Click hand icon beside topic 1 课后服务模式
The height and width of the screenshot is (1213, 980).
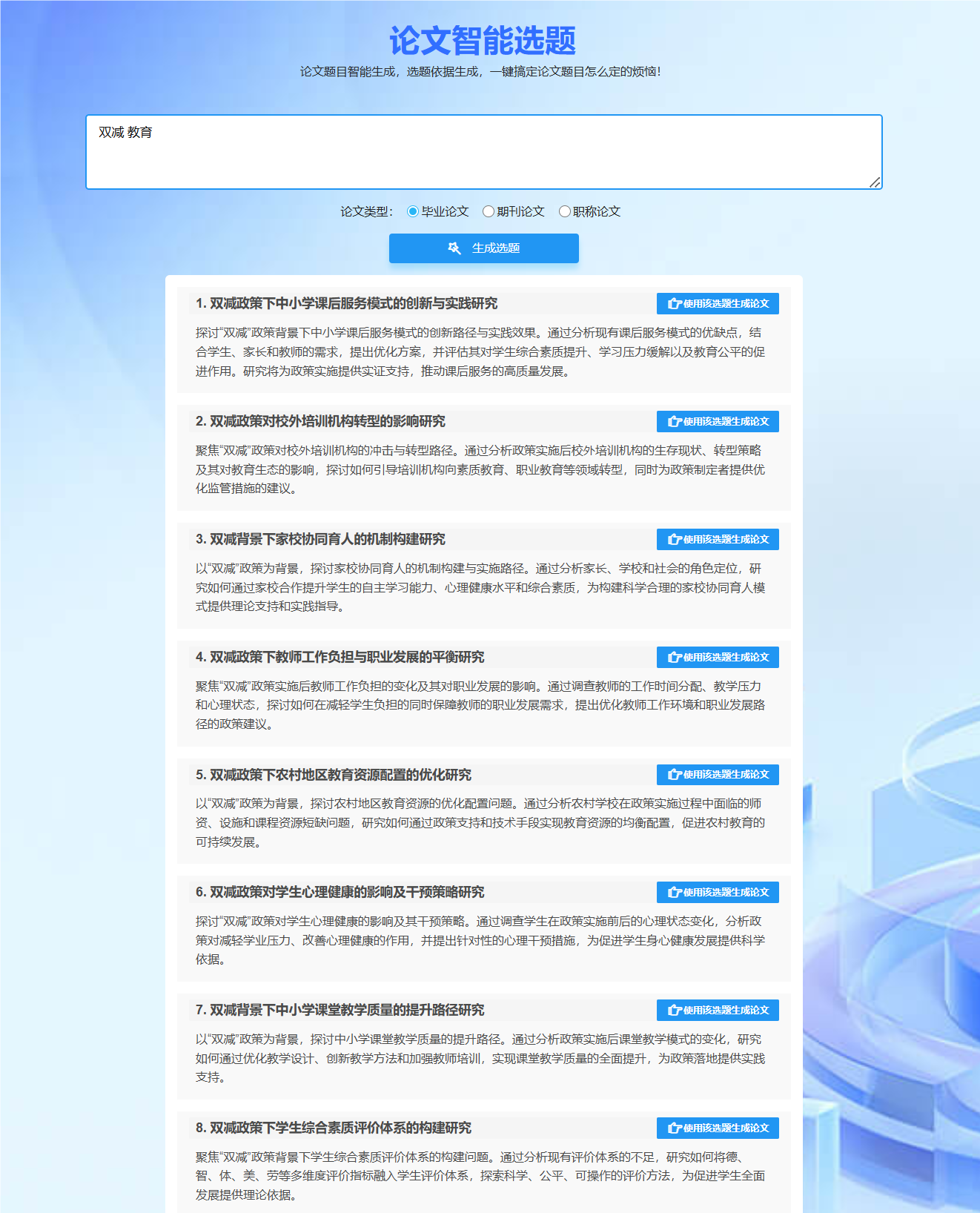(674, 304)
